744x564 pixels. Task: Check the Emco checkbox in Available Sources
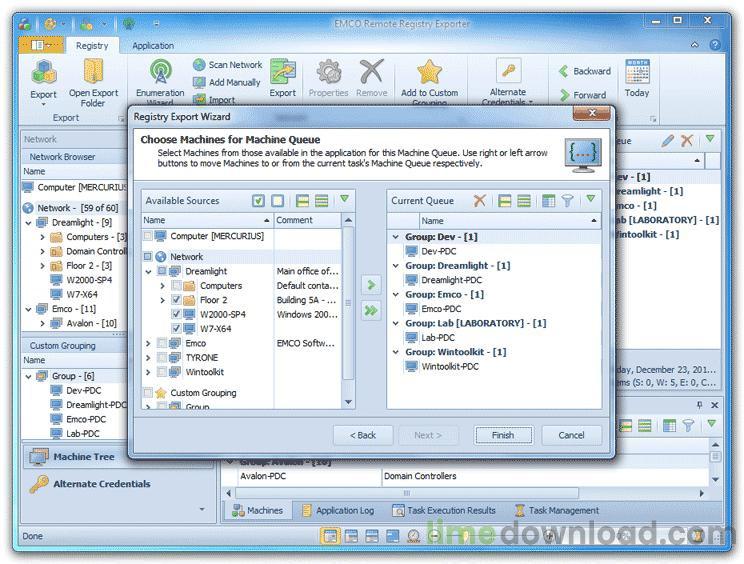click(162, 343)
